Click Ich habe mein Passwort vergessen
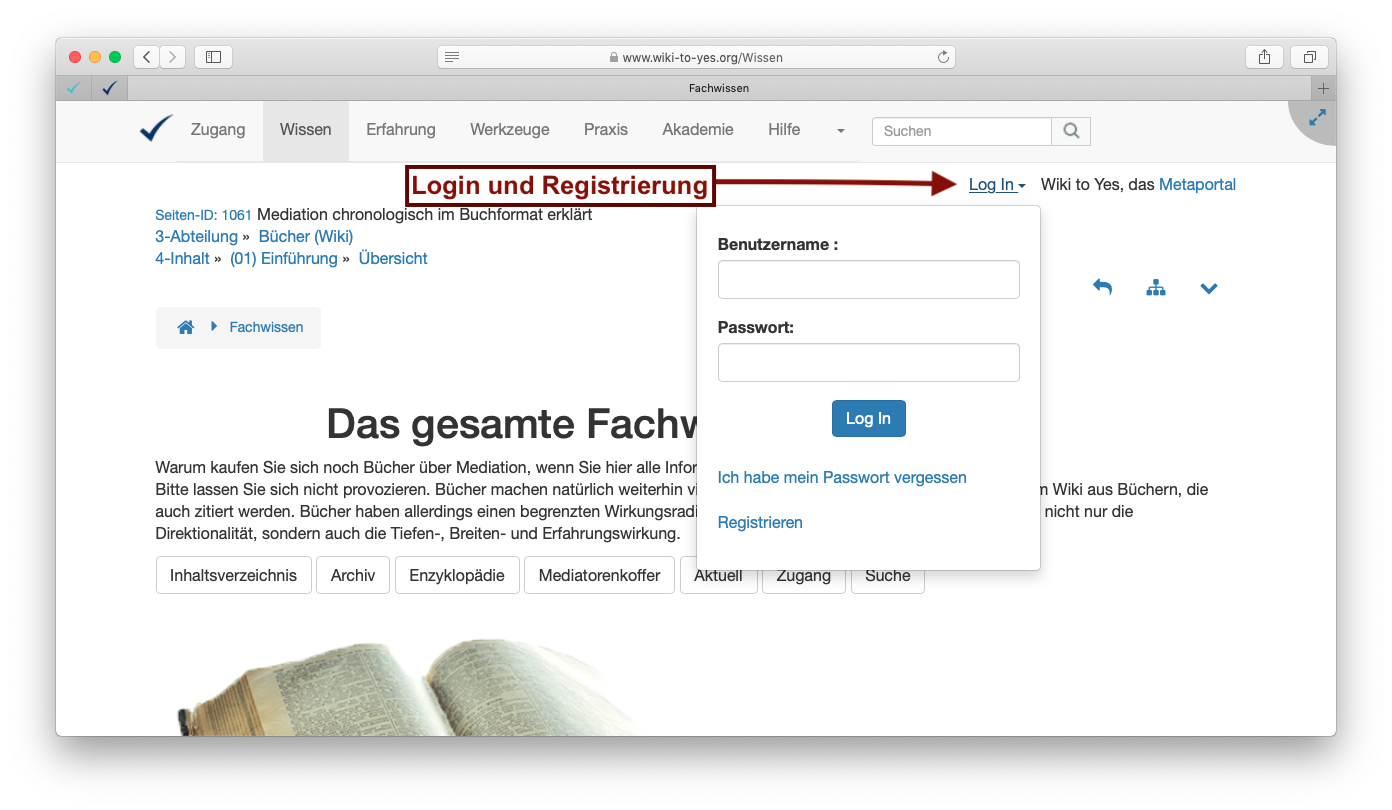1392x810 pixels. pyautogui.click(x=842, y=478)
